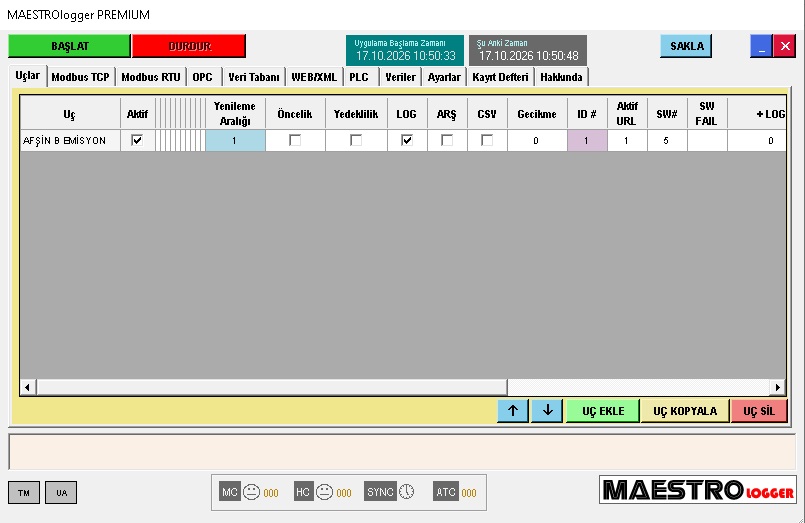This screenshot has width=805, height=523.
Task: Enable CSV checkbox for AFŞİN B EMİSYON
Action: [x=487, y=140]
